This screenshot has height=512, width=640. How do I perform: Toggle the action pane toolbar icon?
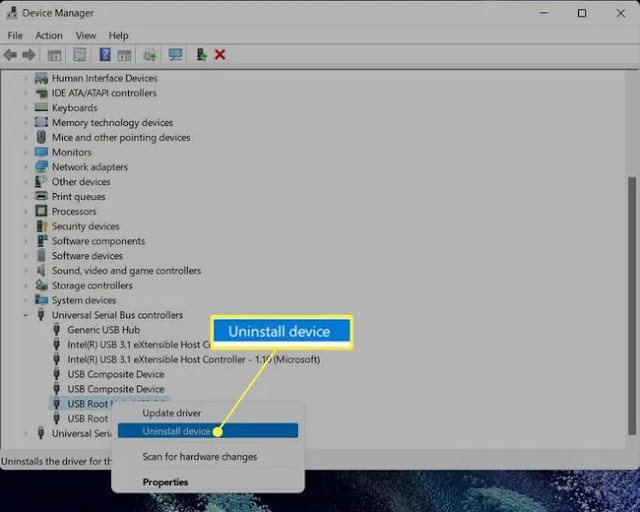(x=124, y=55)
